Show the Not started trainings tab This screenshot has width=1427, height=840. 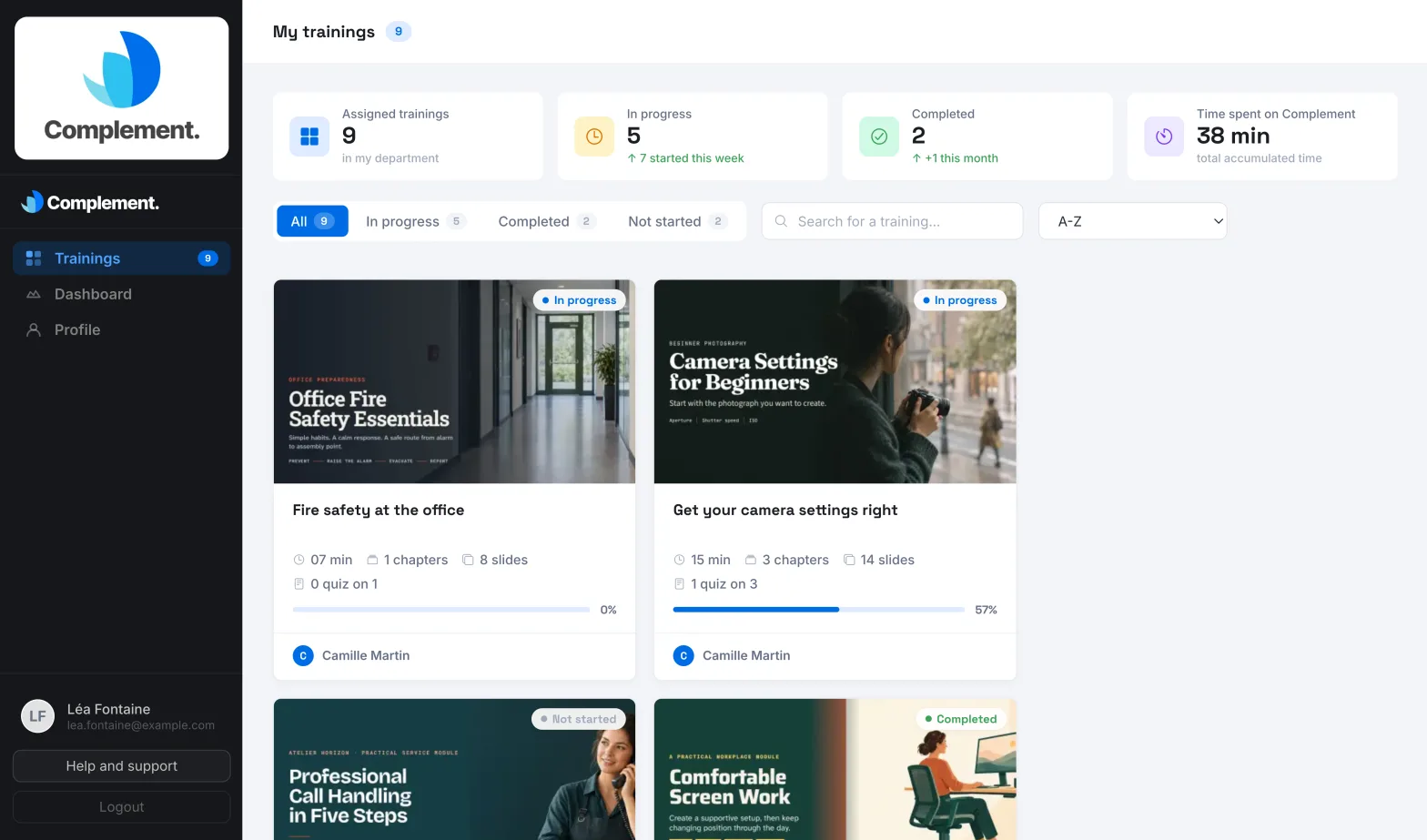coord(677,221)
